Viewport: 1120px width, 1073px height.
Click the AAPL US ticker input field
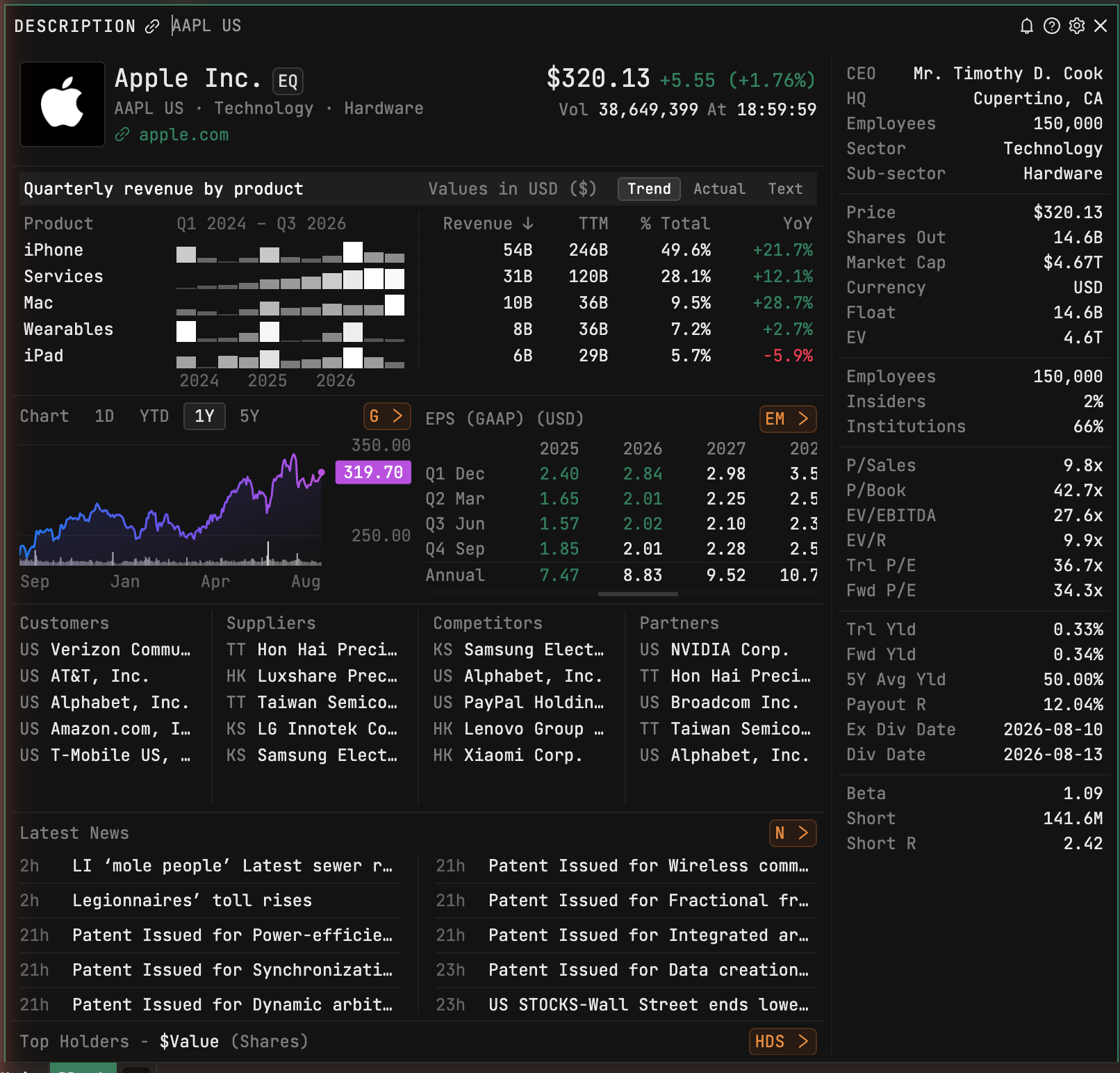click(206, 26)
